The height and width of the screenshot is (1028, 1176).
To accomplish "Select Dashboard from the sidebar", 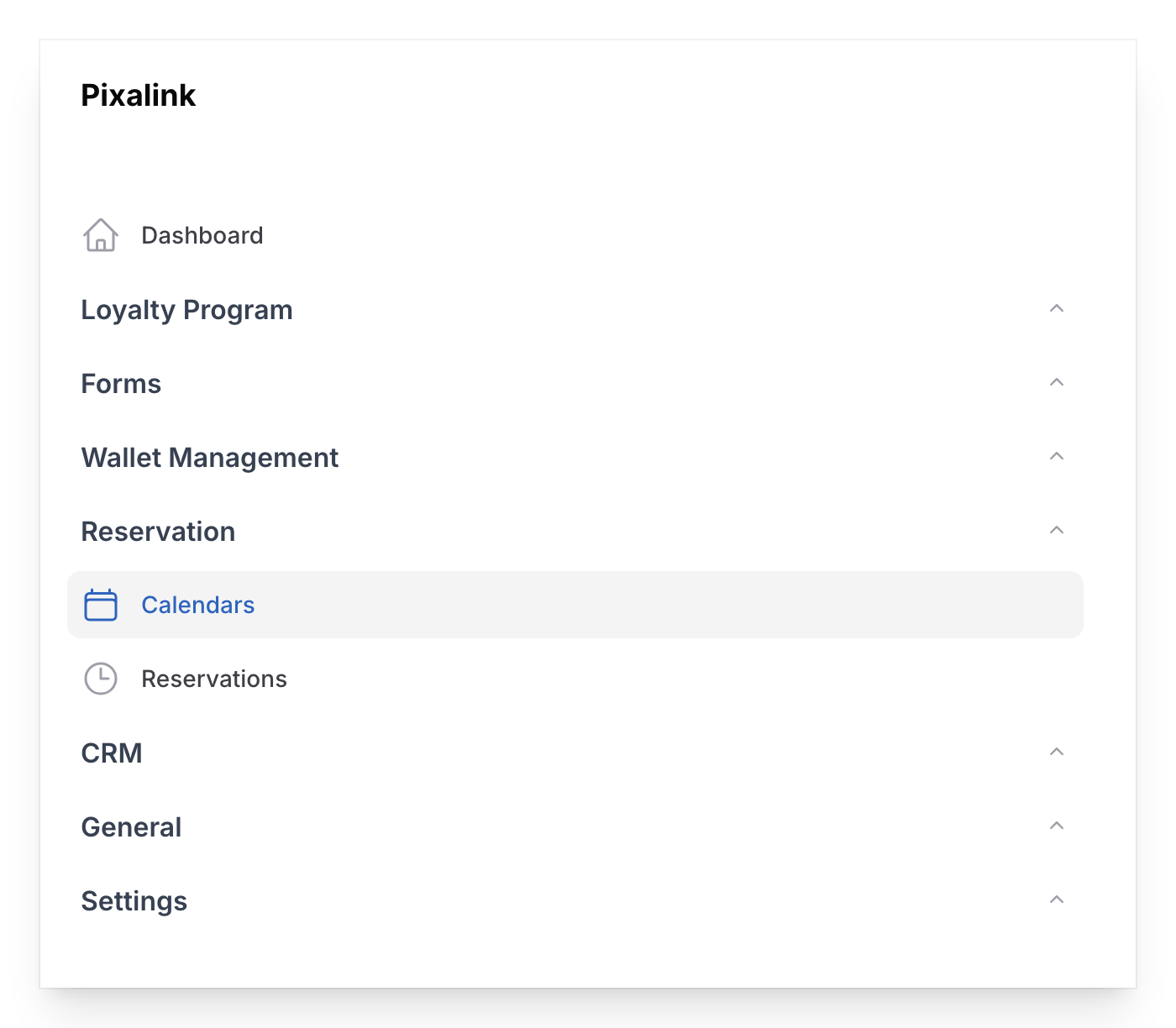I will click(x=202, y=235).
